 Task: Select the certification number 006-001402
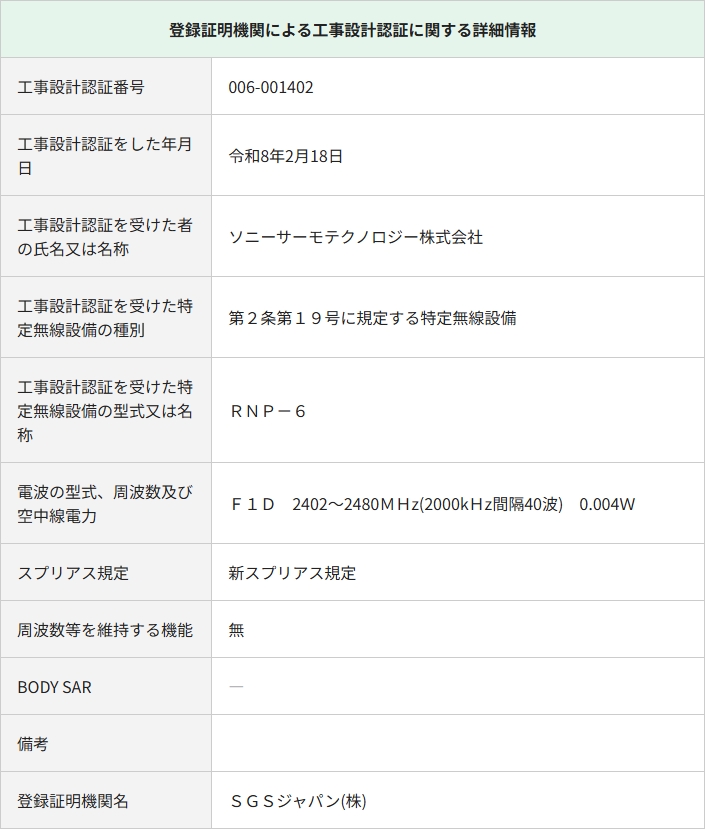271,88
